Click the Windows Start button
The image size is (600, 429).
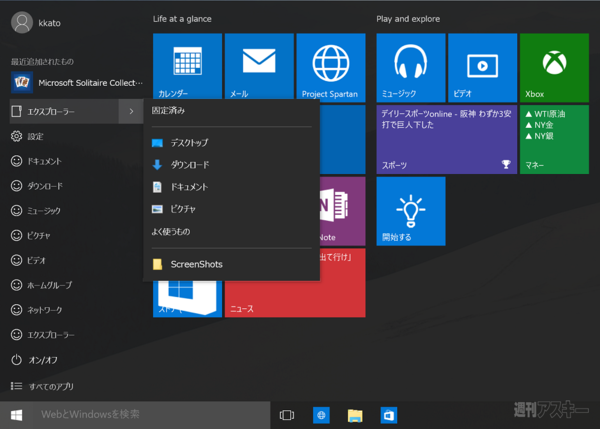(16, 415)
